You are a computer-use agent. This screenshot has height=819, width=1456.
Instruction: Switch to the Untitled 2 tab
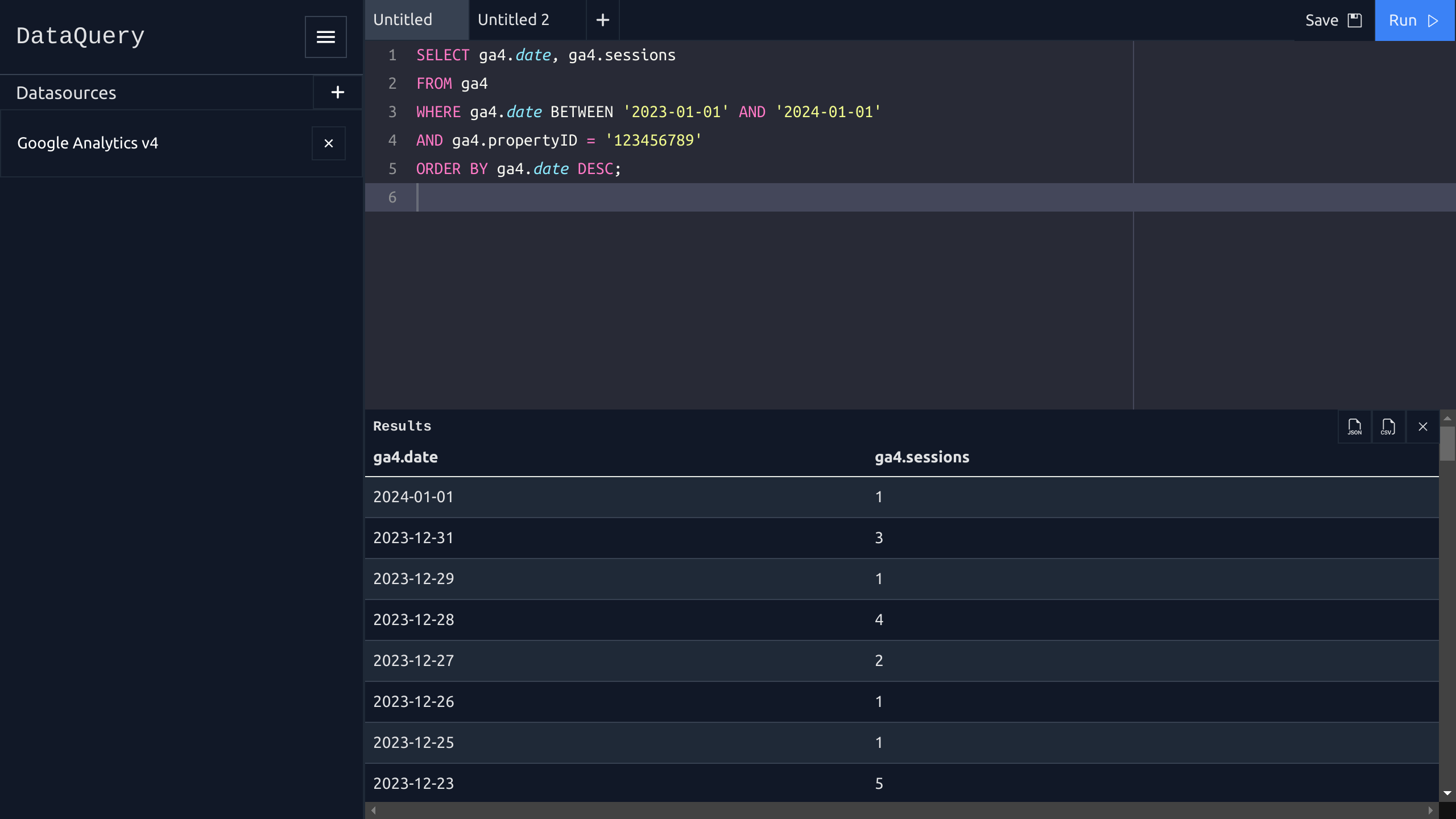point(513,20)
